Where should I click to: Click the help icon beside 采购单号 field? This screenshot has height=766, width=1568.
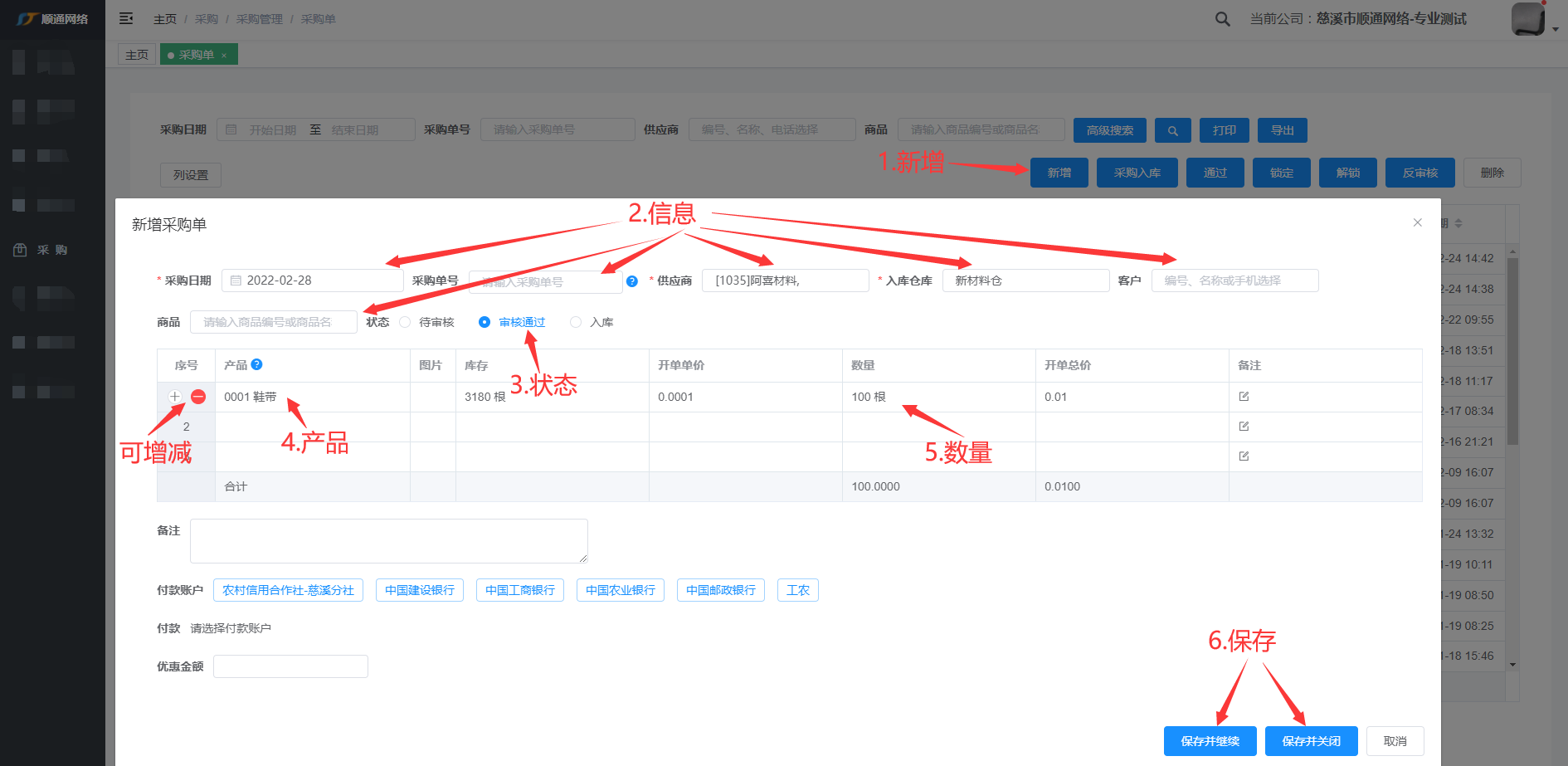pos(632,281)
